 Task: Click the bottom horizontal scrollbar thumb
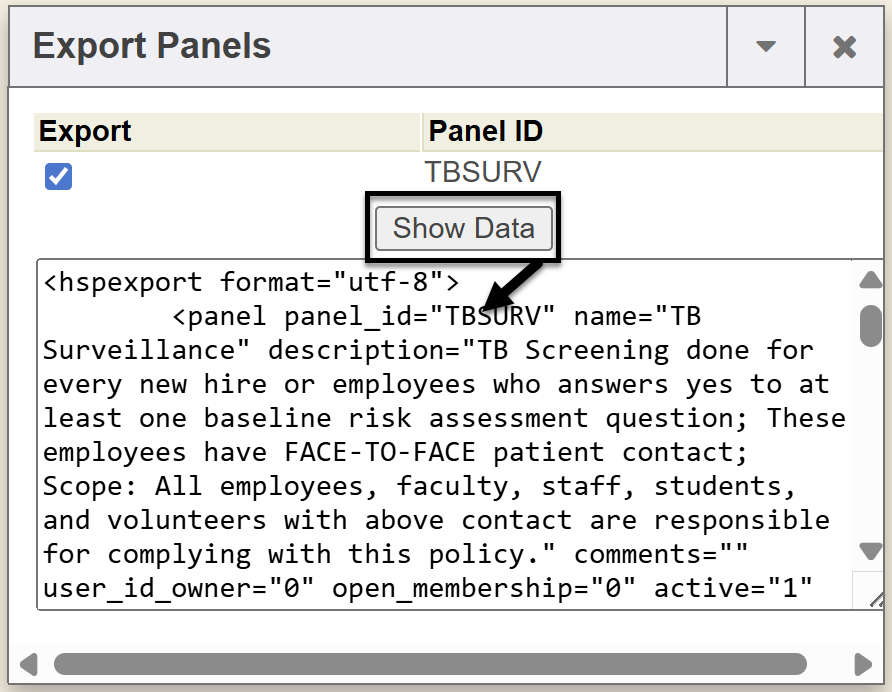tap(430, 664)
